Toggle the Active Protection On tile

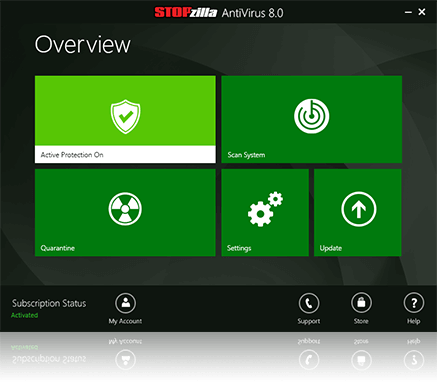(125, 119)
